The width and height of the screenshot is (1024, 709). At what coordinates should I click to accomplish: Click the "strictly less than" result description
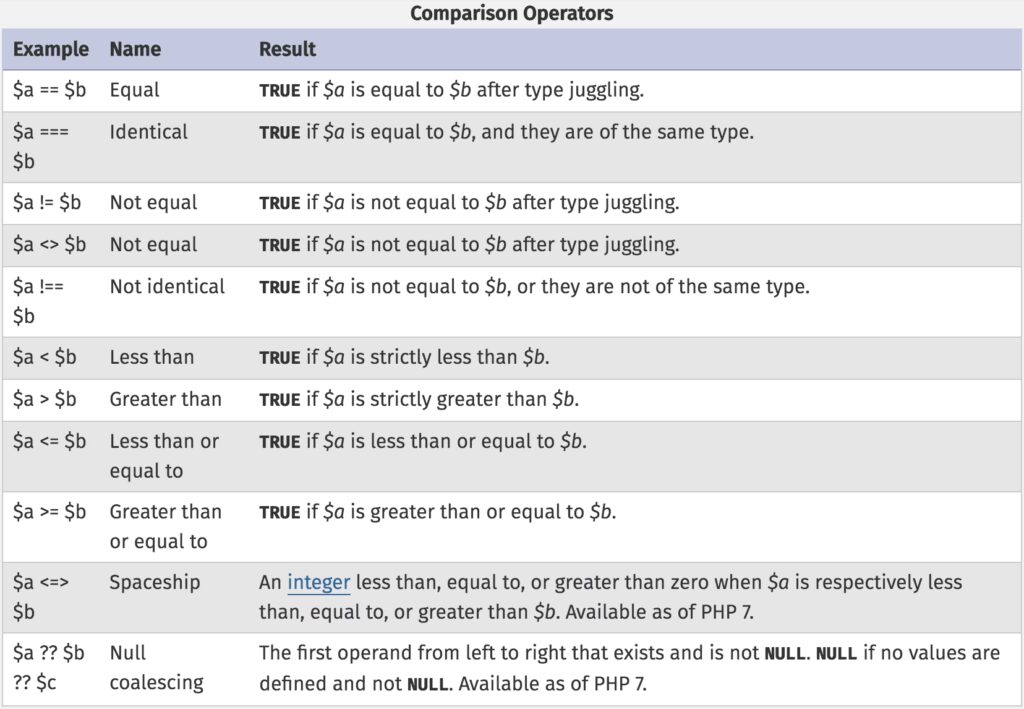pyautogui.click(x=404, y=357)
